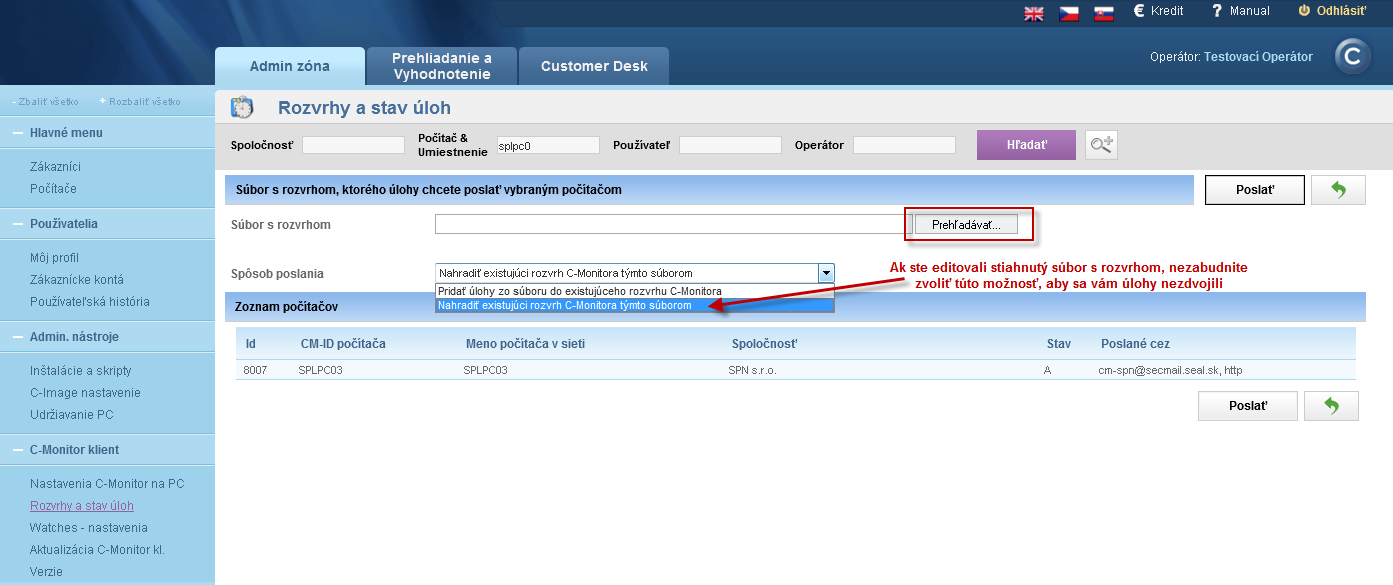Click upper green back arrow button

[x=1338, y=190]
